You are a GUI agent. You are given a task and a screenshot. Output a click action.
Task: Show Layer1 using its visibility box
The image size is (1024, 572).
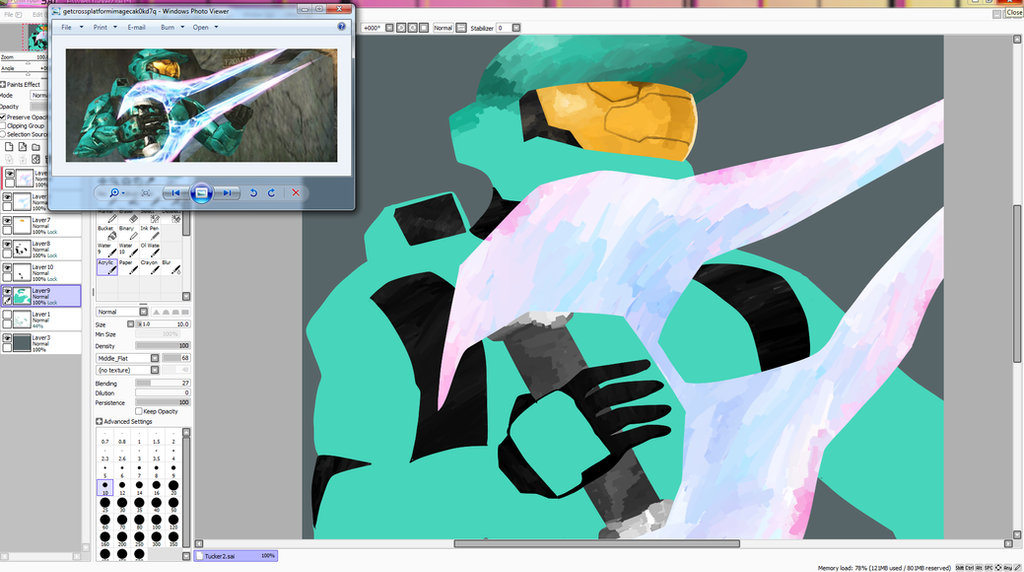[7, 315]
